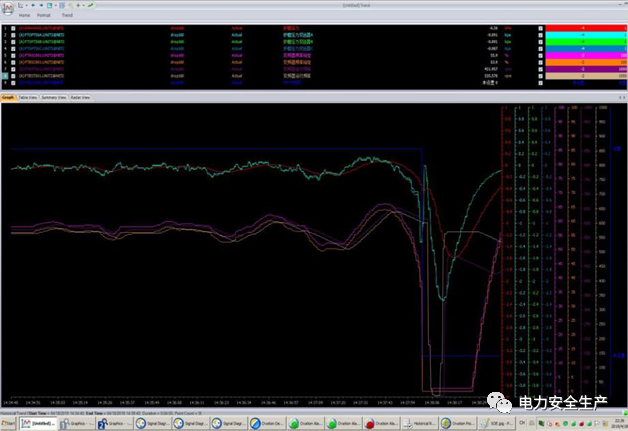Click the chart axes icon in quick toolbar

20,5
